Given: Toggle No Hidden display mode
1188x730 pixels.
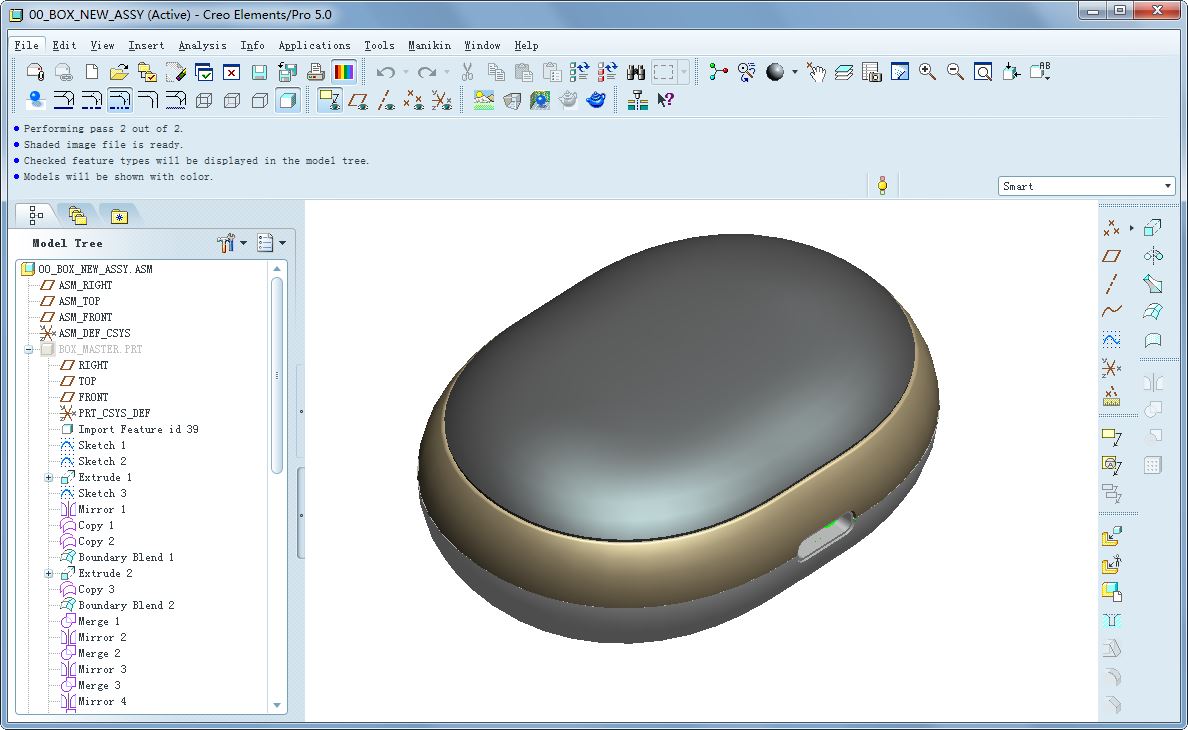Looking at the screenshot, I should click(260, 100).
